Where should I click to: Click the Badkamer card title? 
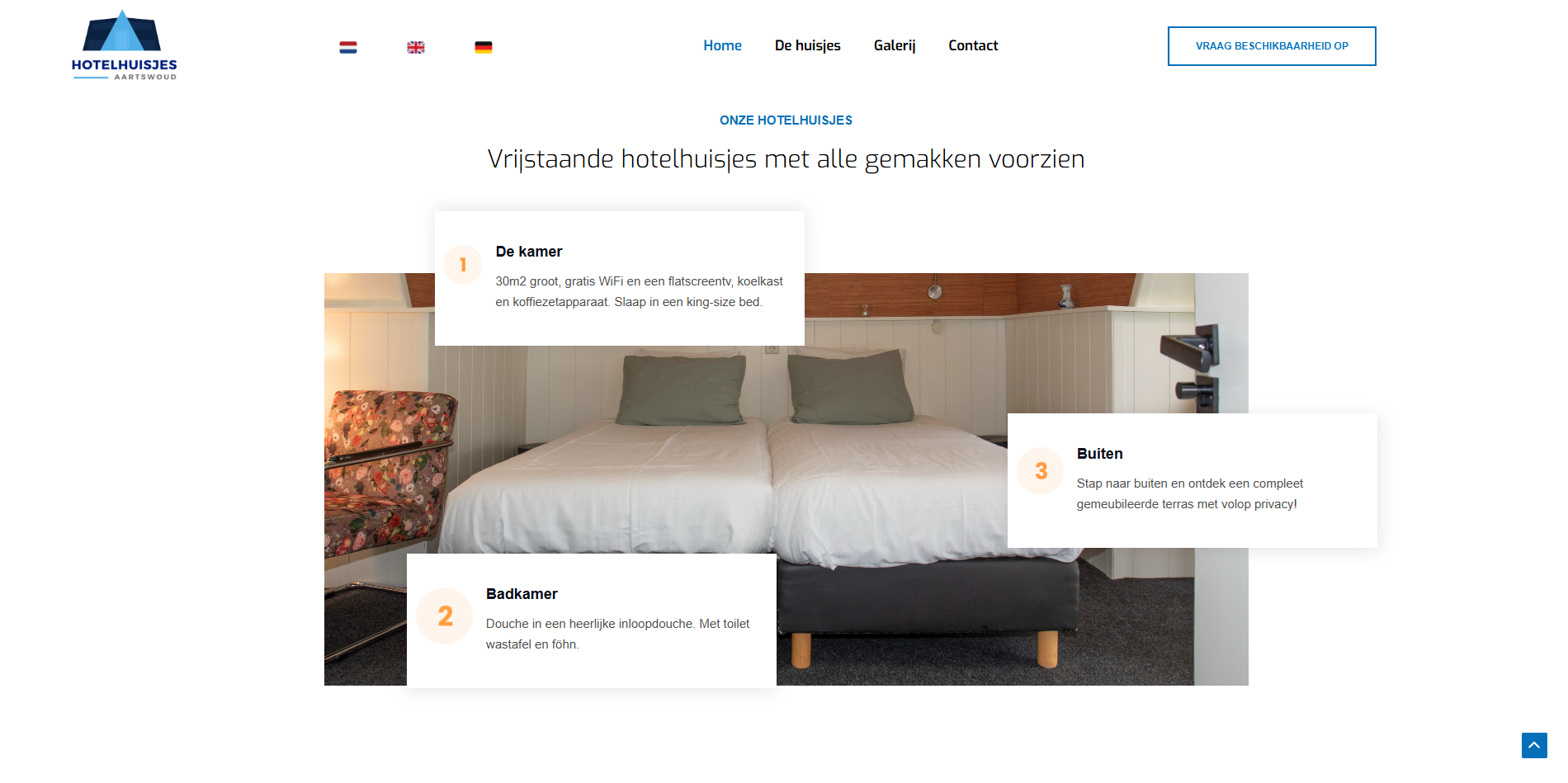tap(522, 594)
